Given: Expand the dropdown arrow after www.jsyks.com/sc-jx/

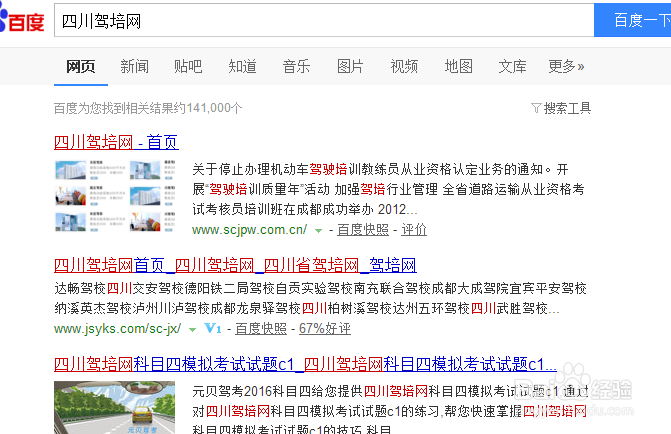Looking at the screenshot, I should pos(193,330).
